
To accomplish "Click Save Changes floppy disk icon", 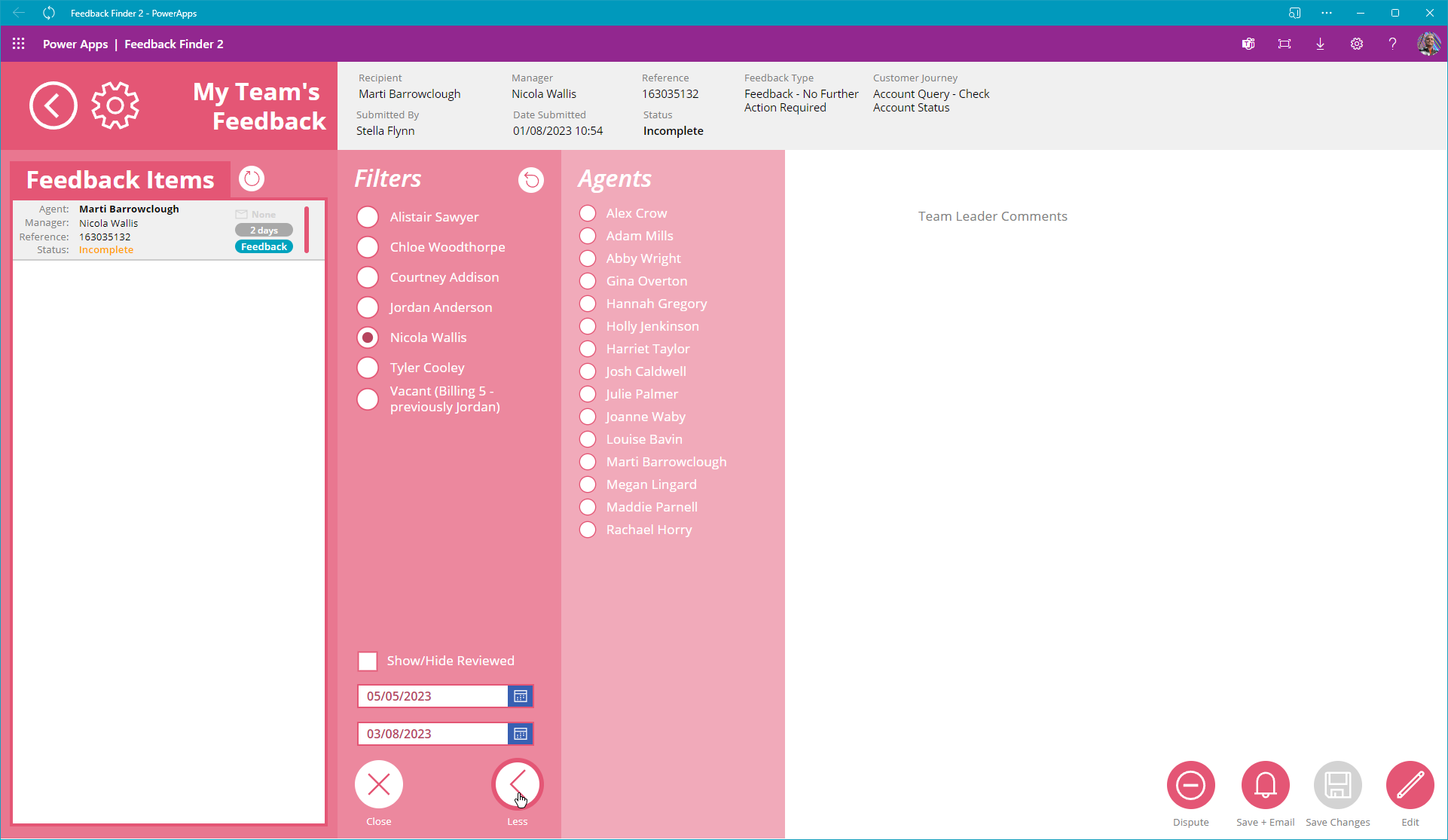I will coord(1337,785).
